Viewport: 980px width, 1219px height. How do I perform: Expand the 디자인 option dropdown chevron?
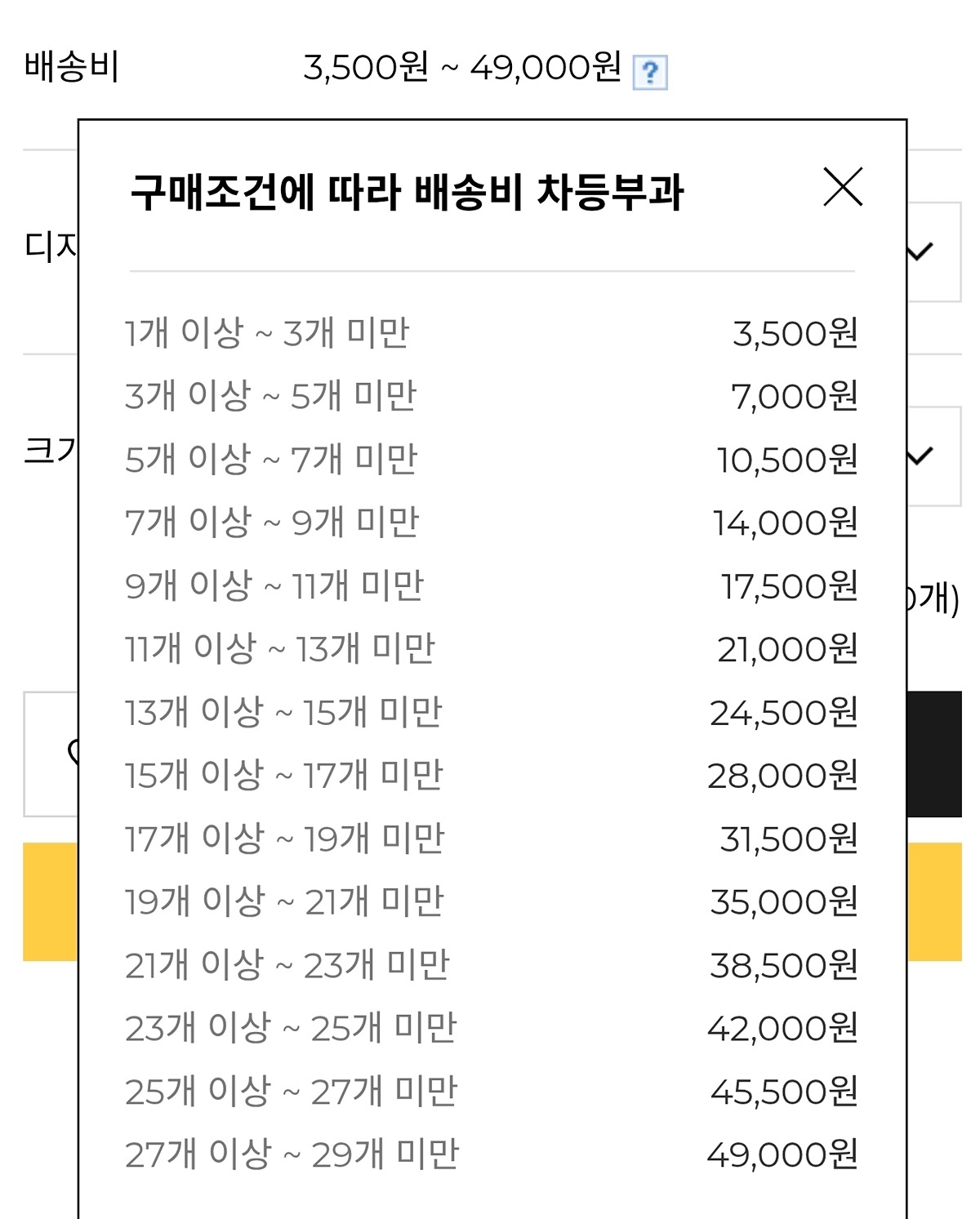tap(921, 251)
